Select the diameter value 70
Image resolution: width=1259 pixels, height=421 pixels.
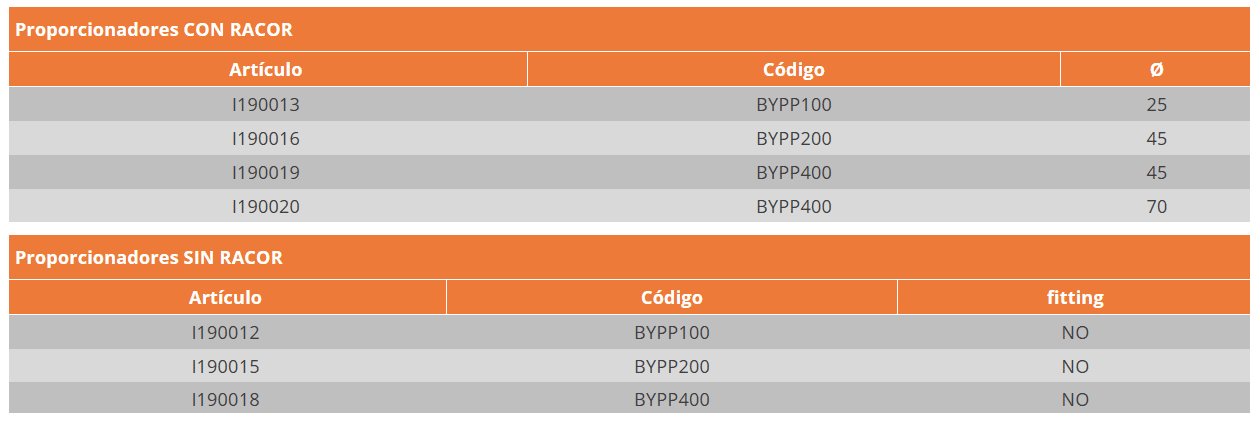pyautogui.click(x=1156, y=206)
